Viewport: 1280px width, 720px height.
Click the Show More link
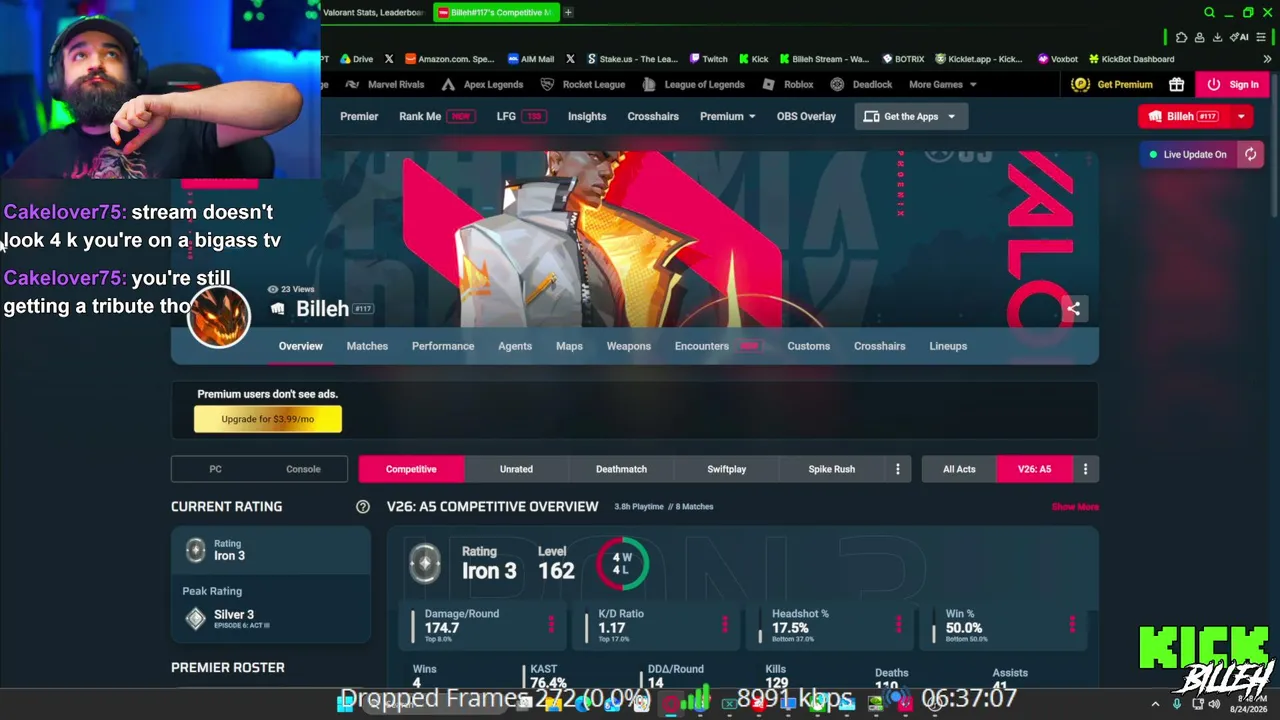pyautogui.click(x=1075, y=507)
